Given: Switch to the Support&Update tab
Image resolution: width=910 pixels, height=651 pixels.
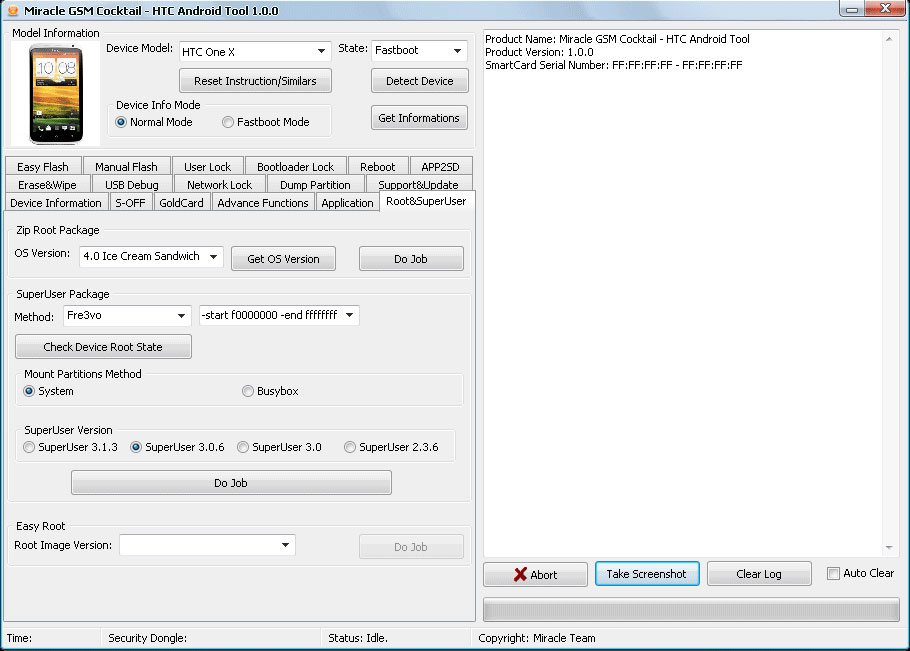Looking at the screenshot, I should [418, 185].
